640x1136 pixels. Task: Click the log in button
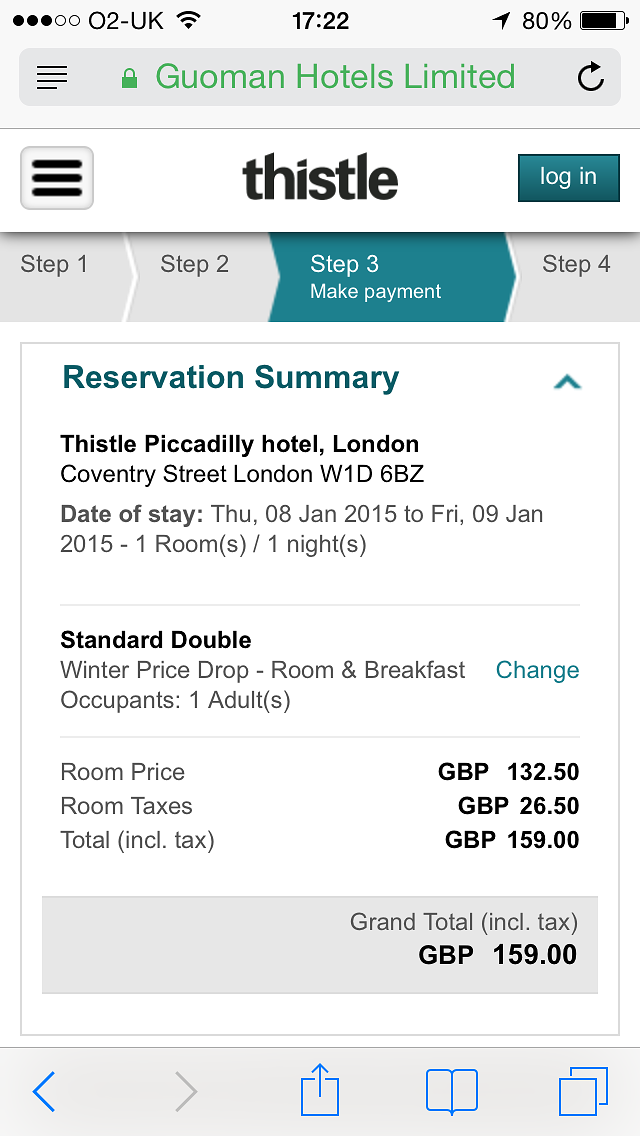click(568, 178)
